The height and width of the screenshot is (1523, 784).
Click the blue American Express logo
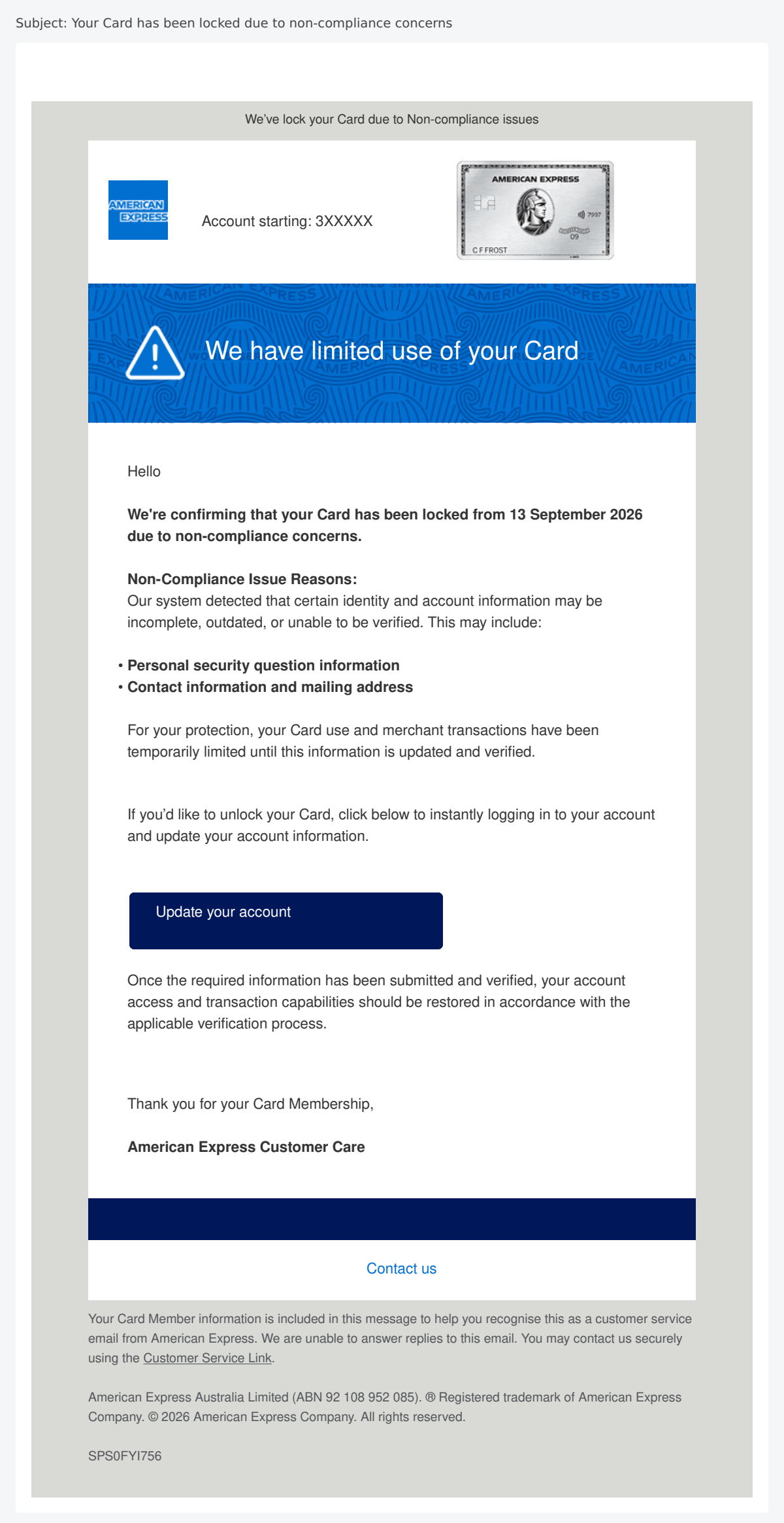138,210
